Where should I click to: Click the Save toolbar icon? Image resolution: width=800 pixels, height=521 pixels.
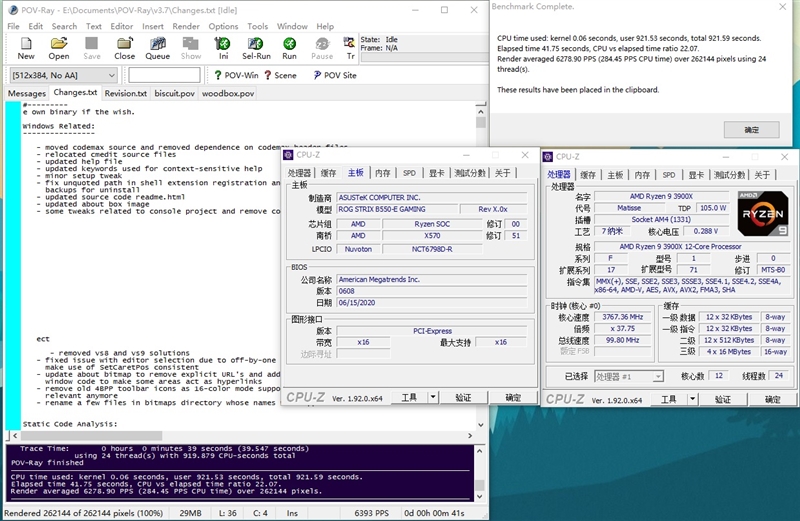click(x=92, y=48)
